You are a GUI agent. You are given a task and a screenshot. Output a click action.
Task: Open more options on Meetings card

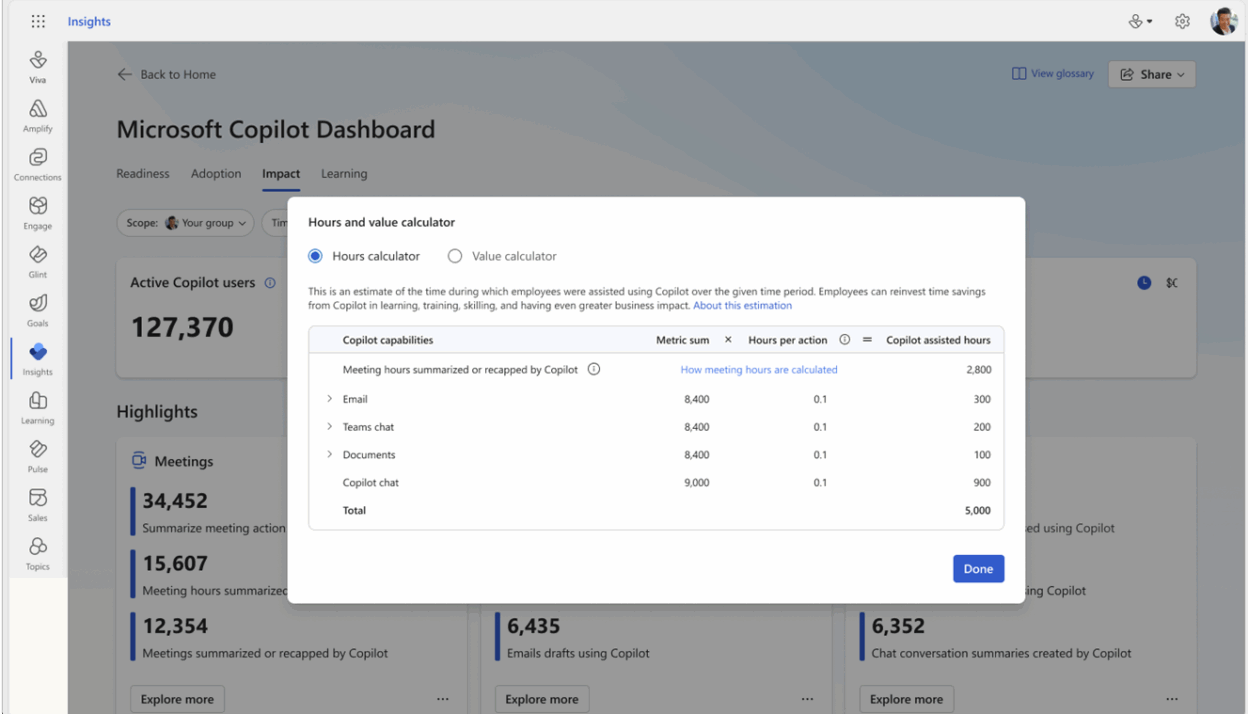443,699
